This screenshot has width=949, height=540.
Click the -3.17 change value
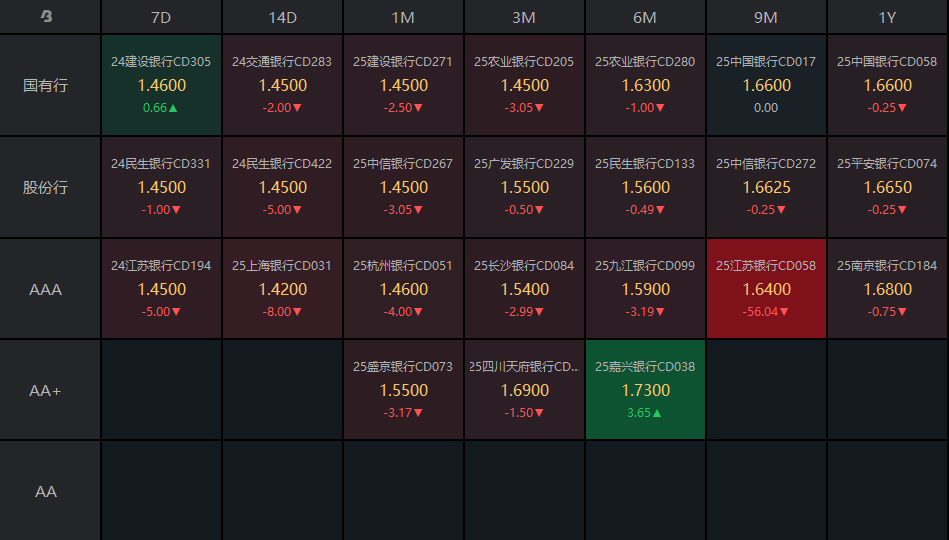tap(403, 413)
